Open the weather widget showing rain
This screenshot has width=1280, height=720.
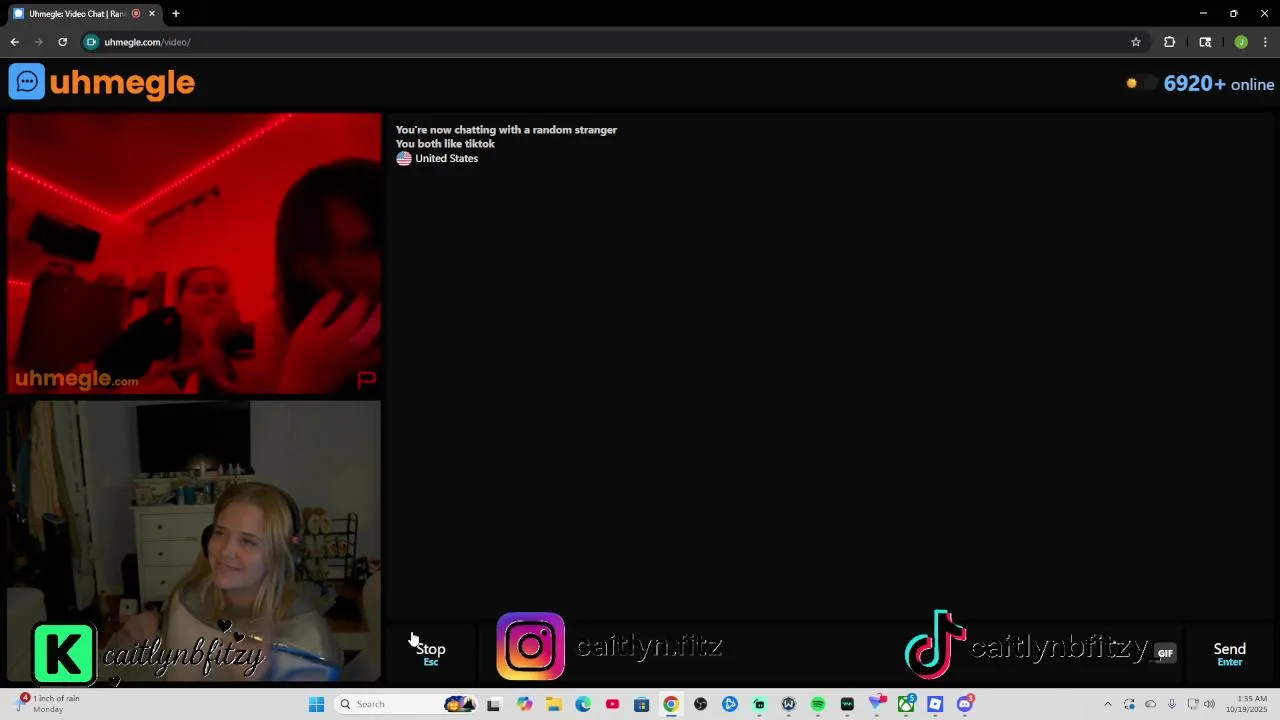[x=48, y=704]
